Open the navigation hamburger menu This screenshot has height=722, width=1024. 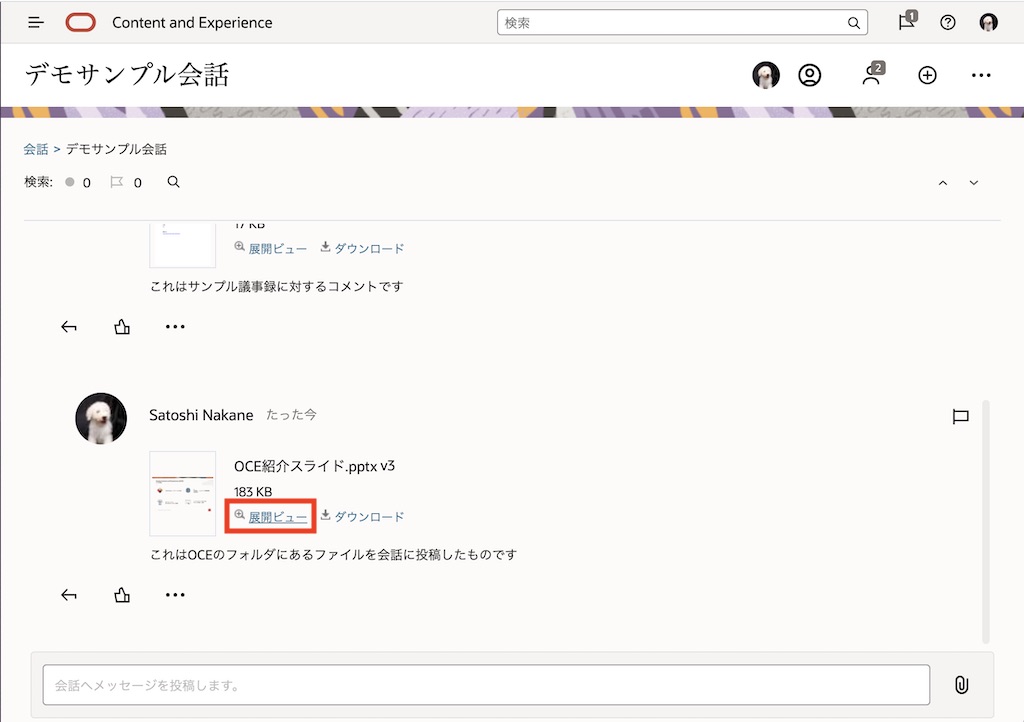tap(35, 22)
